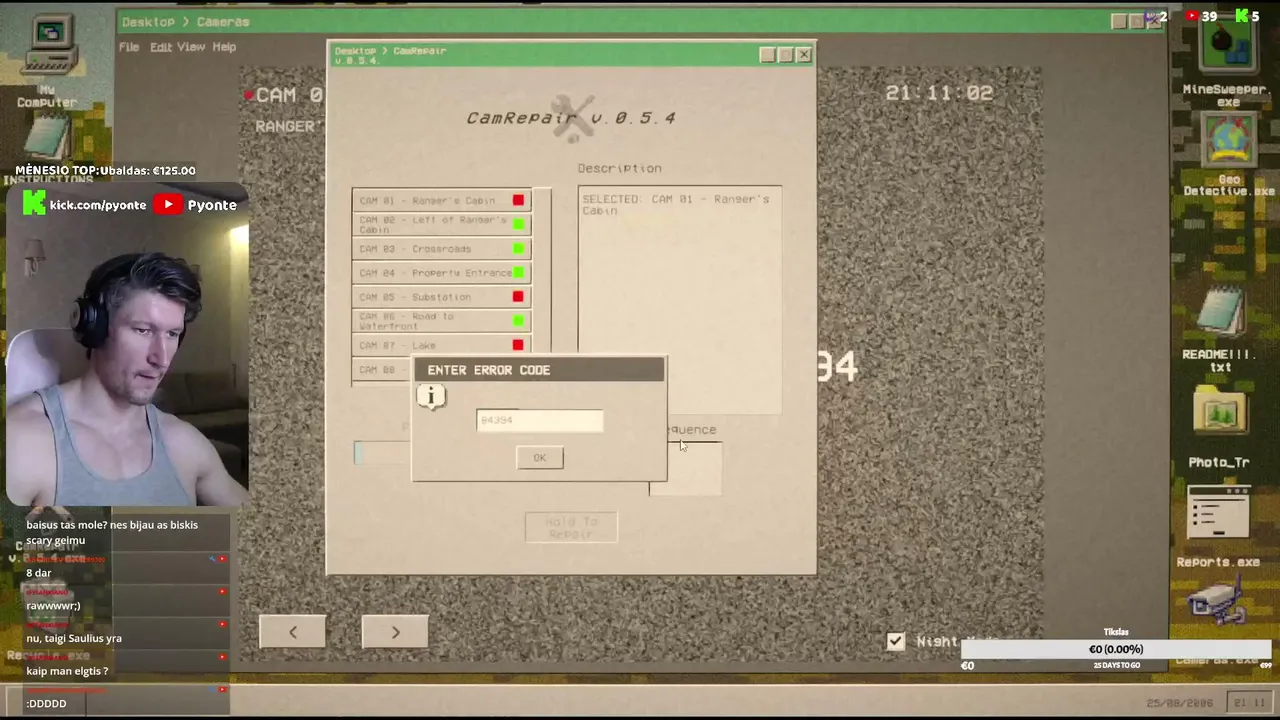Click the Description text box in CamRepair

coord(680,300)
